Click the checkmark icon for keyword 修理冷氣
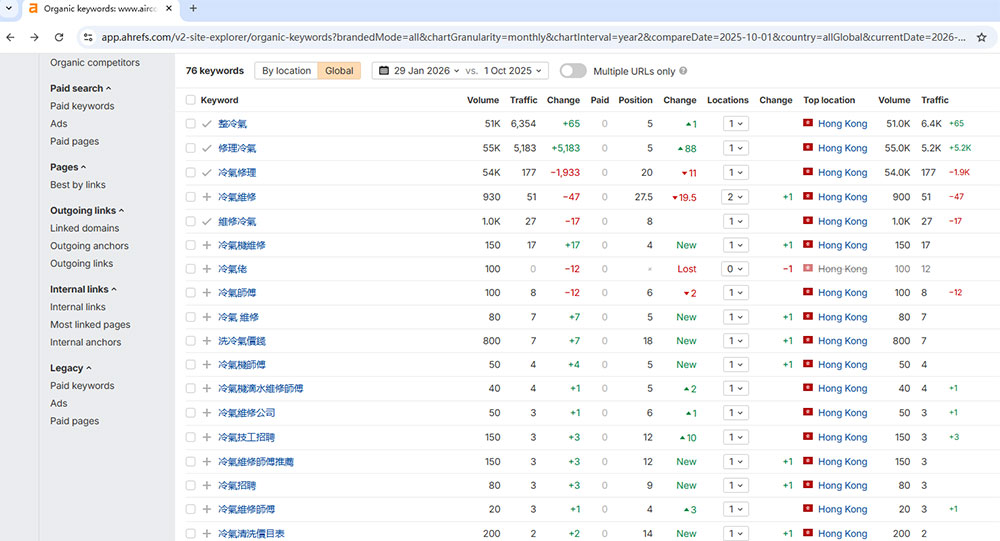Image resolution: width=1000 pixels, height=541 pixels. [x=207, y=148]
